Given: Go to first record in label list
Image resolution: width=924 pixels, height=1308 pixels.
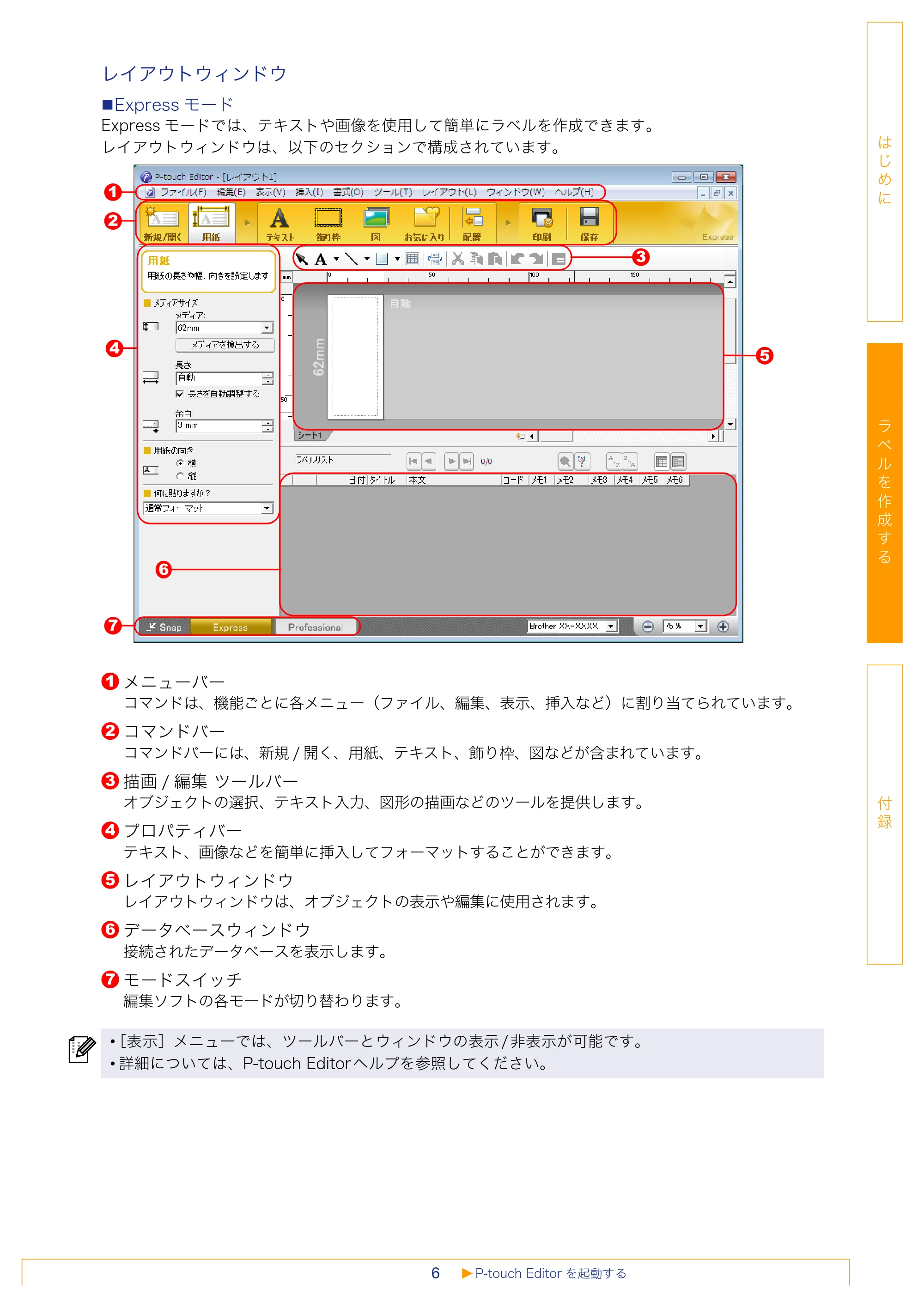Looking at the screenshot, I should [x=413, y=462].
